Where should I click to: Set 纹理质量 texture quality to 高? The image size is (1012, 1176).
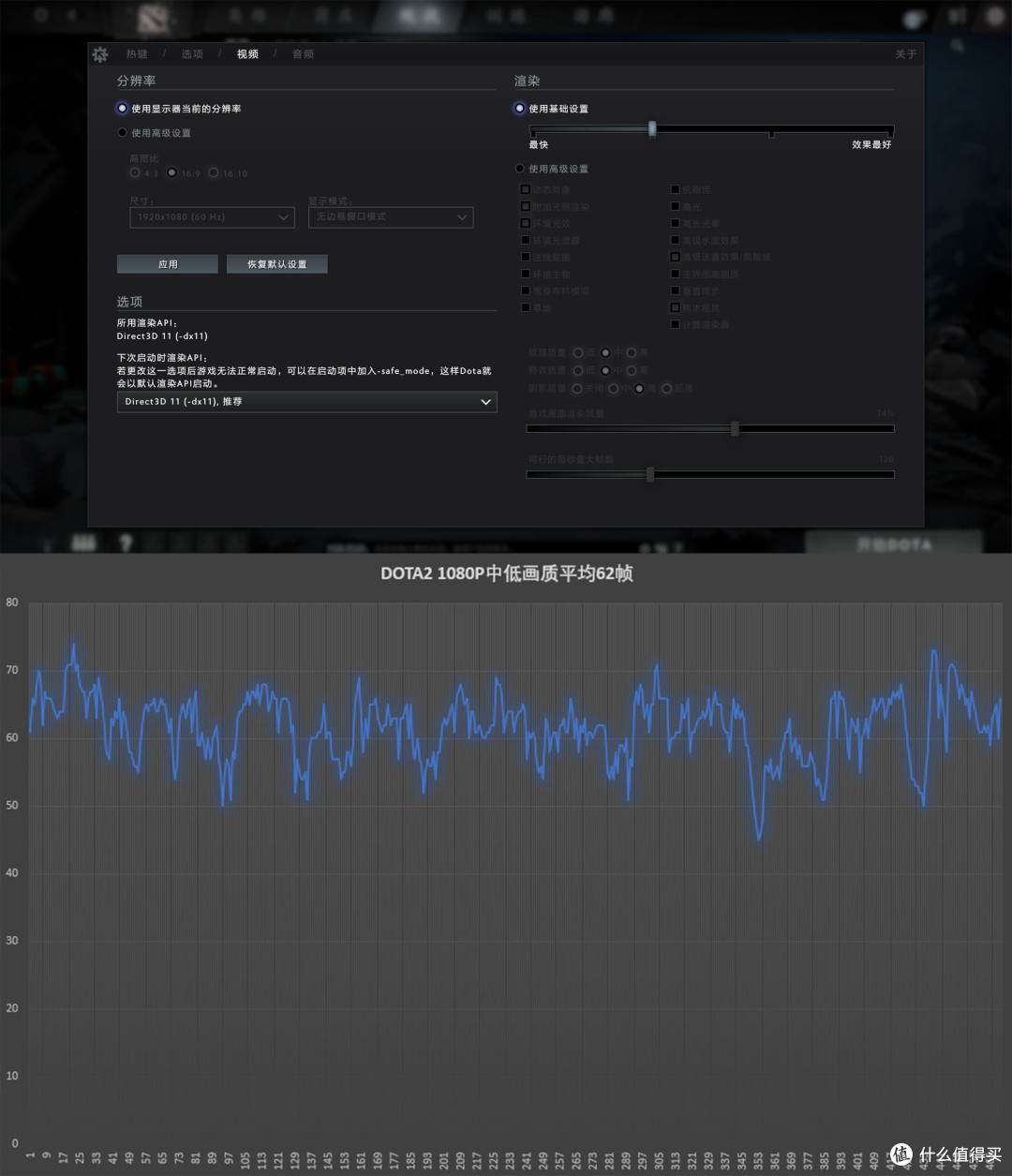(632, 352)
